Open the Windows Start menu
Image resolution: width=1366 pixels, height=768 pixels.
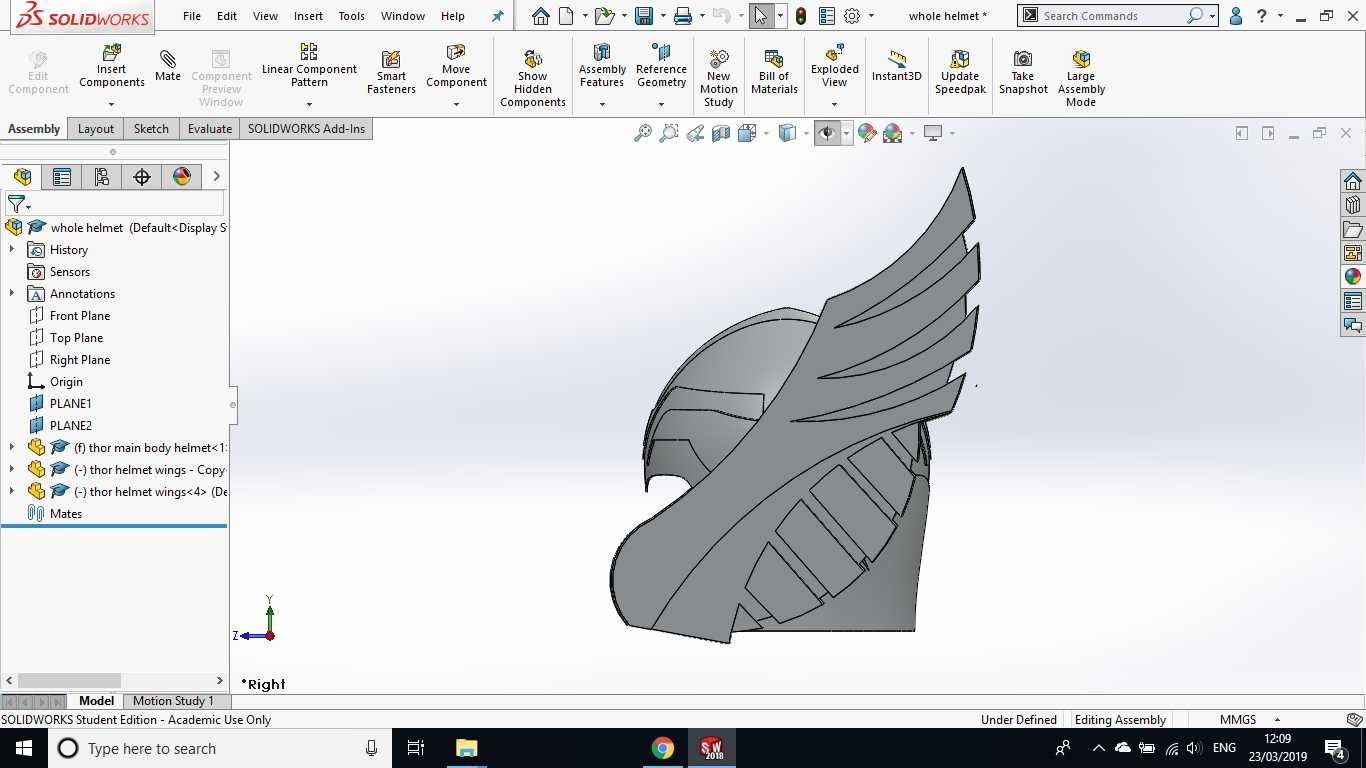click(x=24, y=748)
